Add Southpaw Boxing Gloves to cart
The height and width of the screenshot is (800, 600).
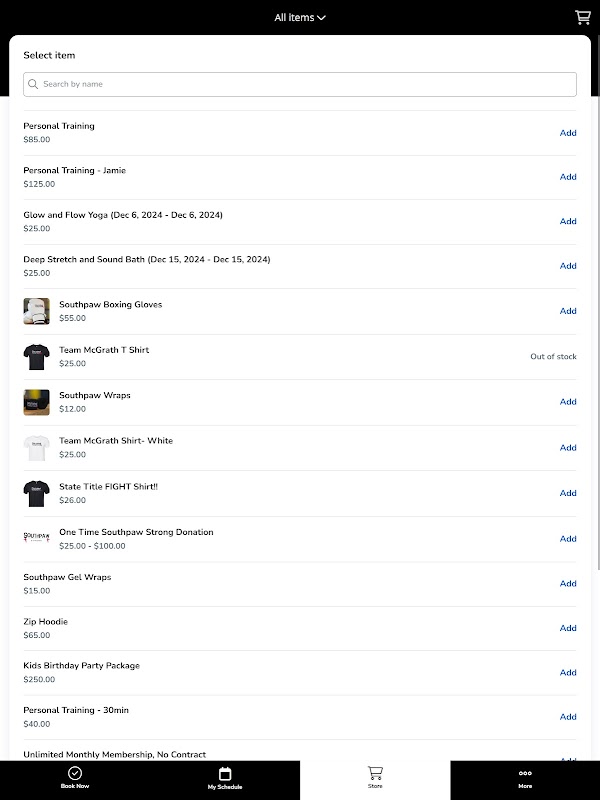[568, 311]
